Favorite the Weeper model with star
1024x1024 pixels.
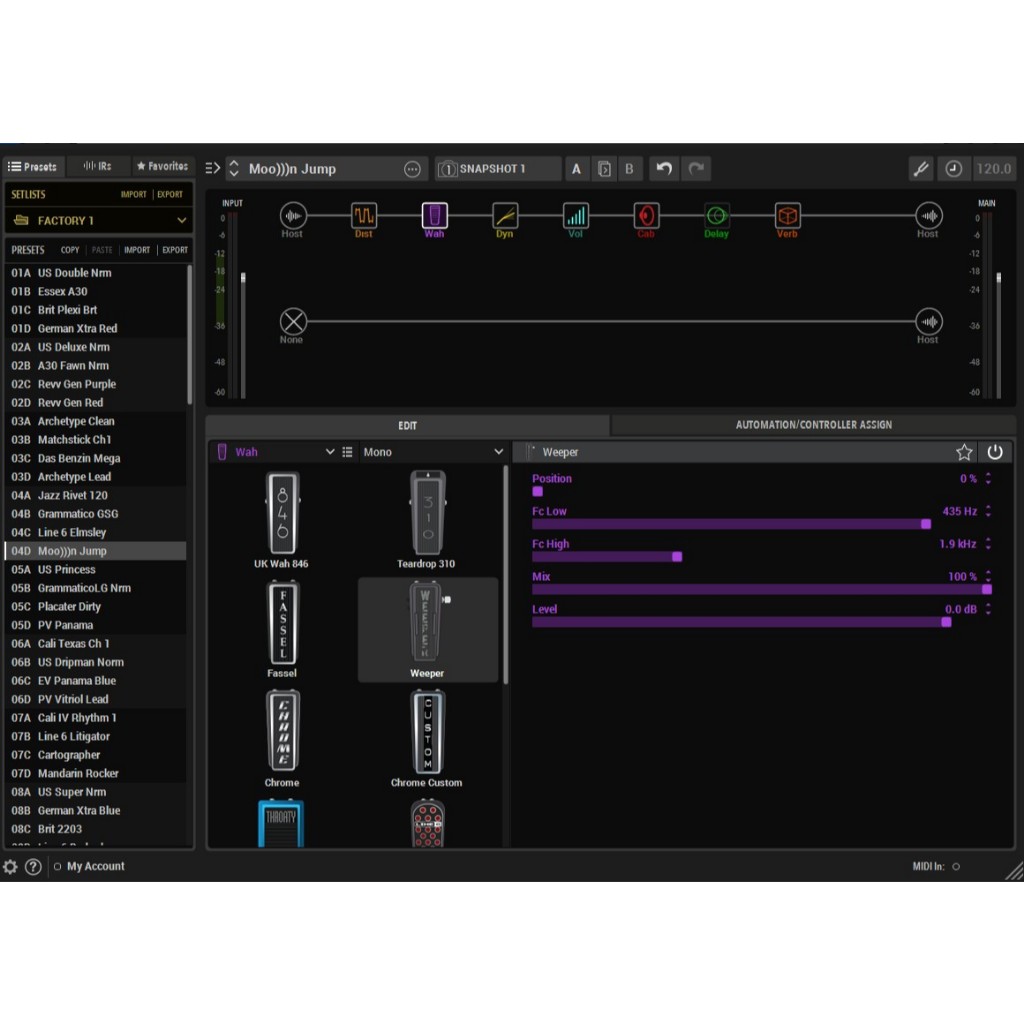(x=964, y=452)
